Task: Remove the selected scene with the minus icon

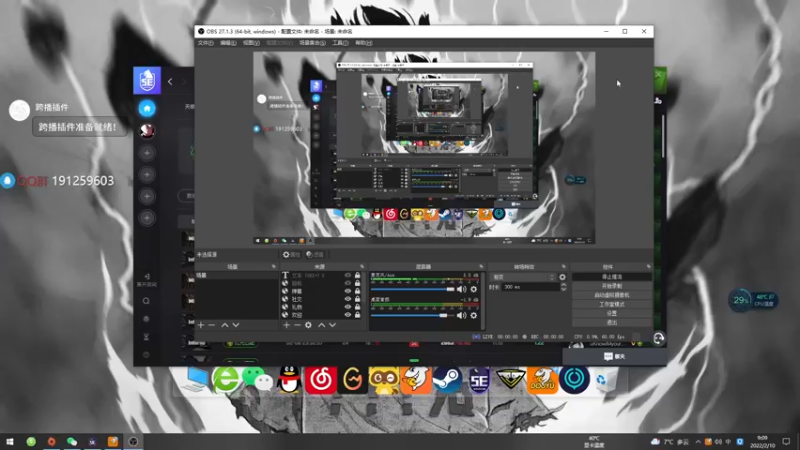Action: tap(212, 325)
